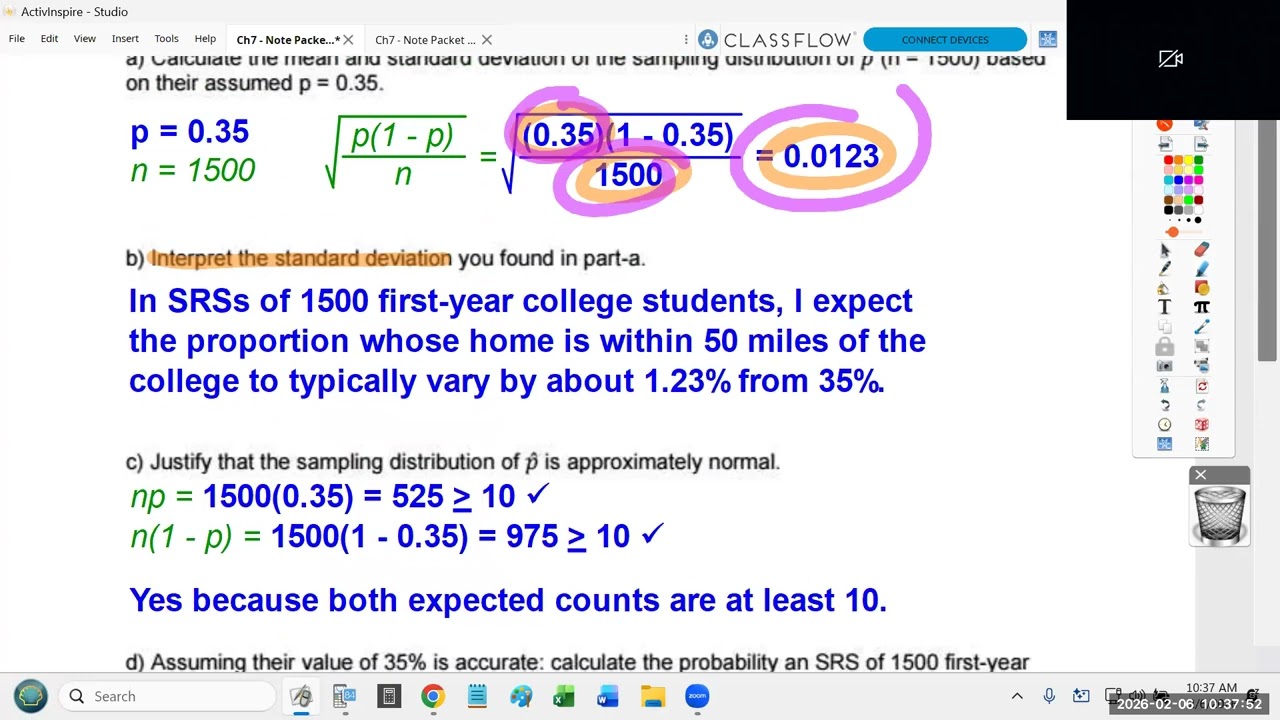This screenshot has height=720, width=1280.
Task: Open the File menu
Action: pyautogui.click(x=17, y=38)
